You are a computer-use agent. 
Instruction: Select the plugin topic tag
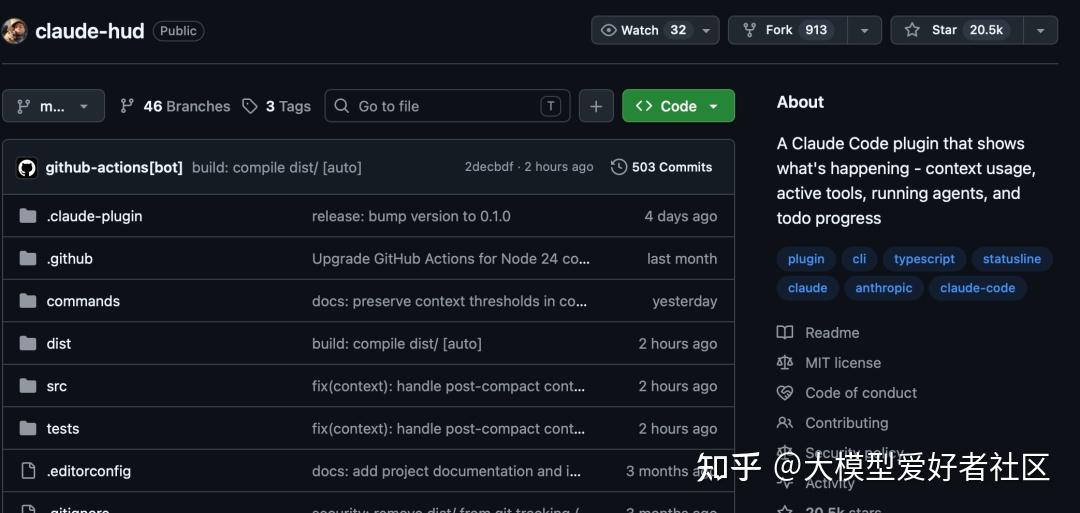pyautogui.click(x=806, y=259)
